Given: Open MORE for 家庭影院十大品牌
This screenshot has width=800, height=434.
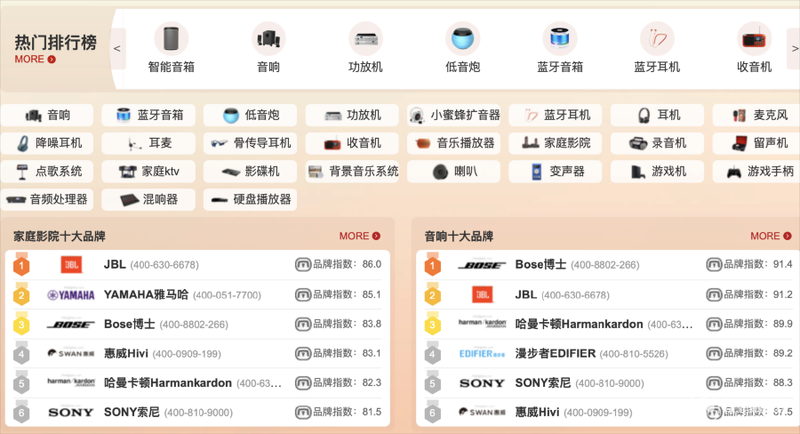Looking at the screenshot, I should [360, 236].
